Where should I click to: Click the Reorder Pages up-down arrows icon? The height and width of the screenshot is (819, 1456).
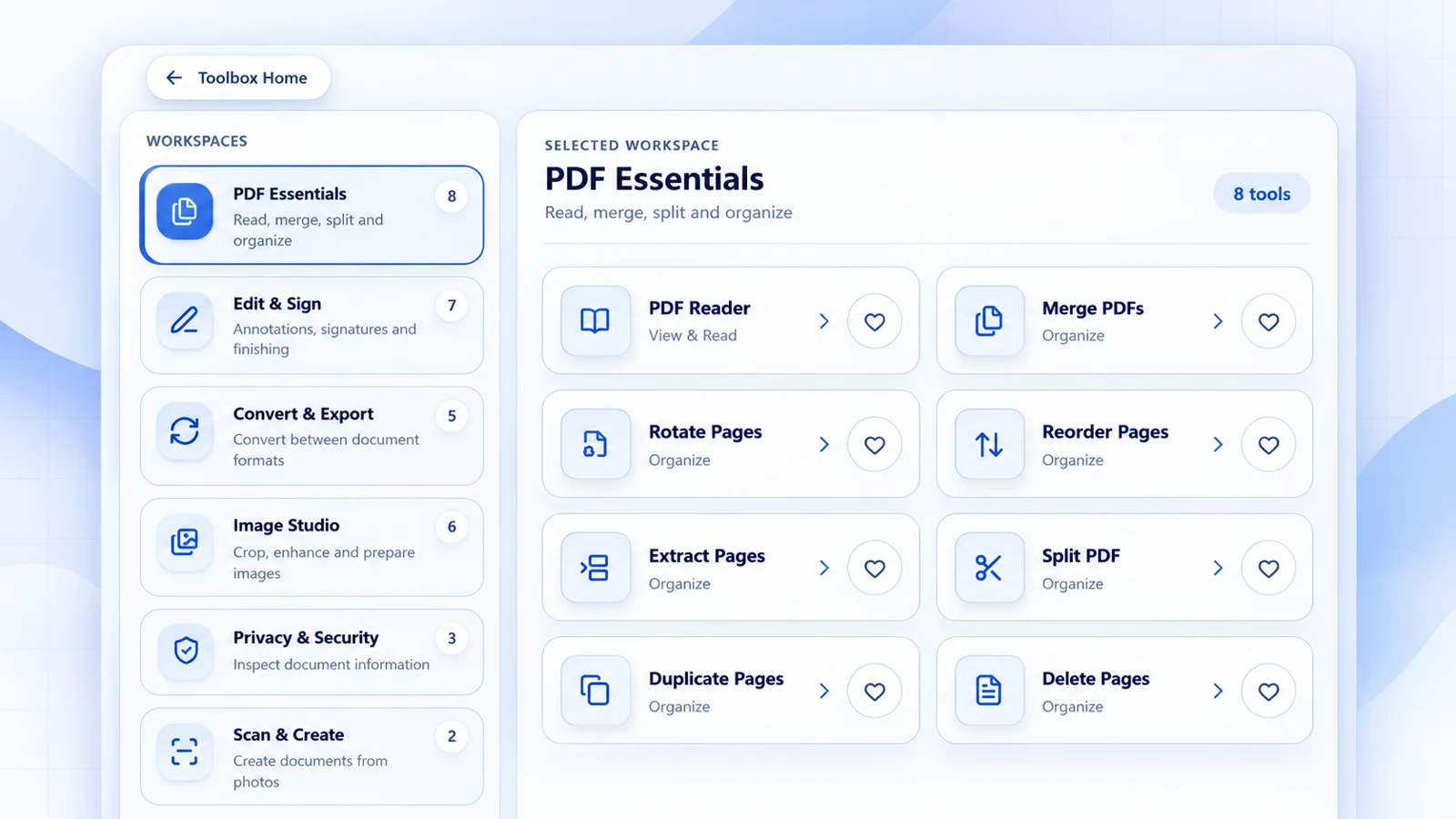(989, 444)
